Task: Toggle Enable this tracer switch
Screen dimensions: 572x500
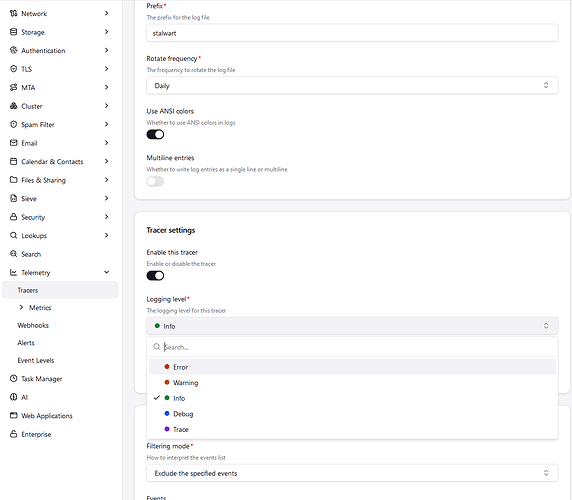Action: point(155,276)
